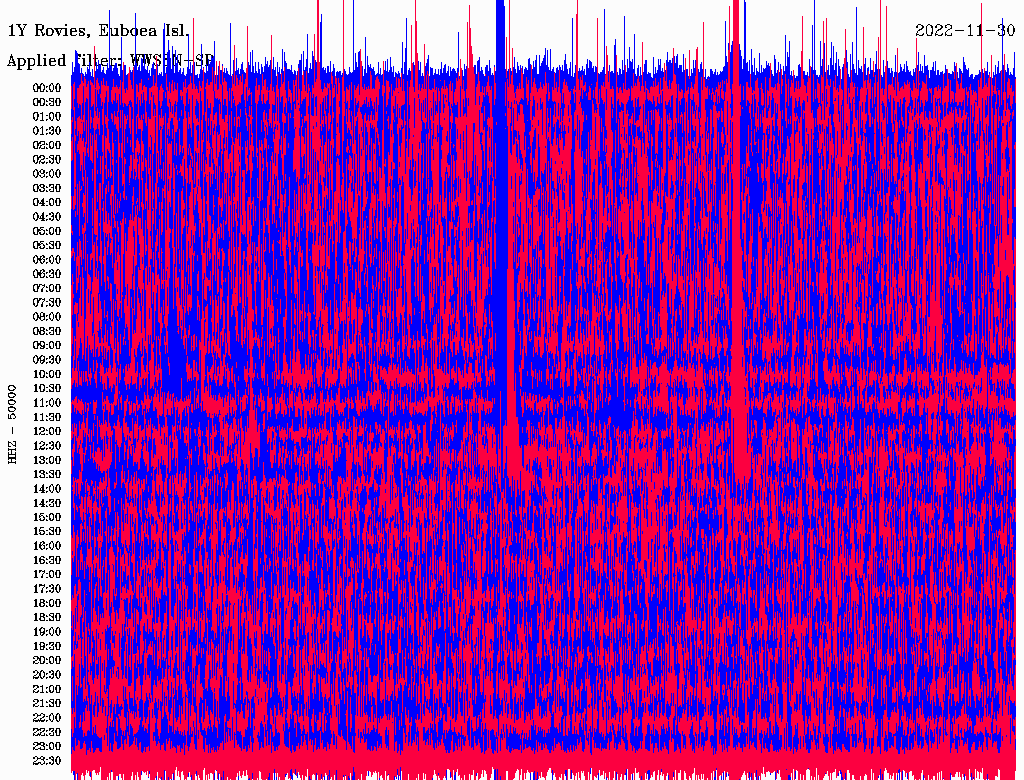Select the 19:00 time label
This screenshot has height=780, width=1024.
[47, 632]
